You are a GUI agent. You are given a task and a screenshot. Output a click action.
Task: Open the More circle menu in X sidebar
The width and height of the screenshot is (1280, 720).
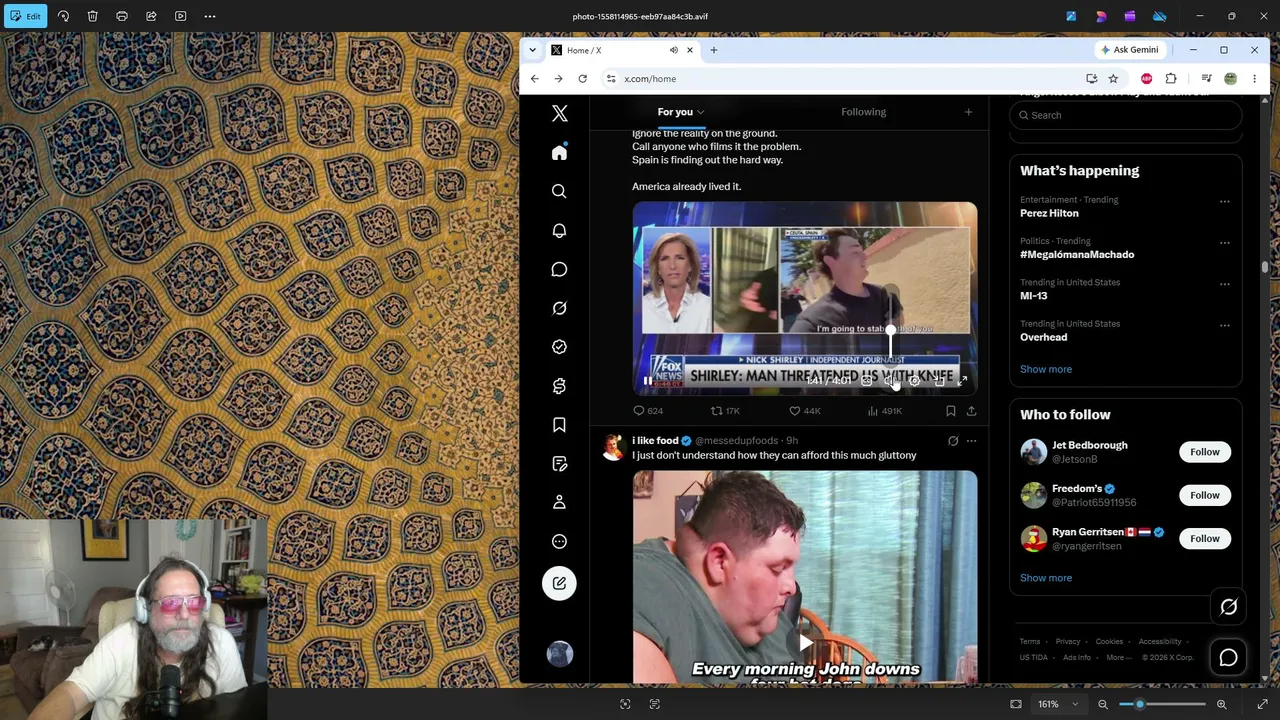pos(559,541)
